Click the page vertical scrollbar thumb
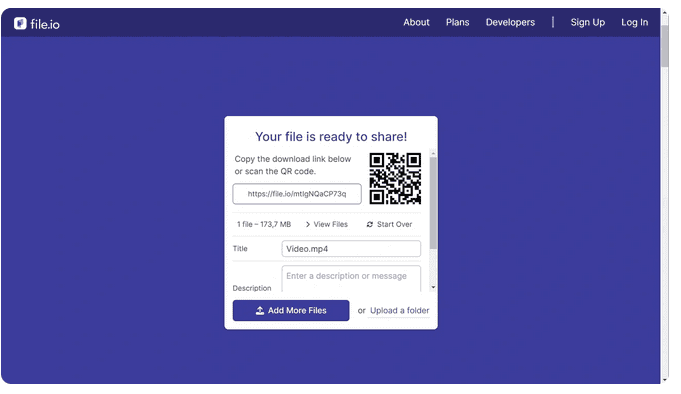The image size is (681, 394). coord(664,46)
